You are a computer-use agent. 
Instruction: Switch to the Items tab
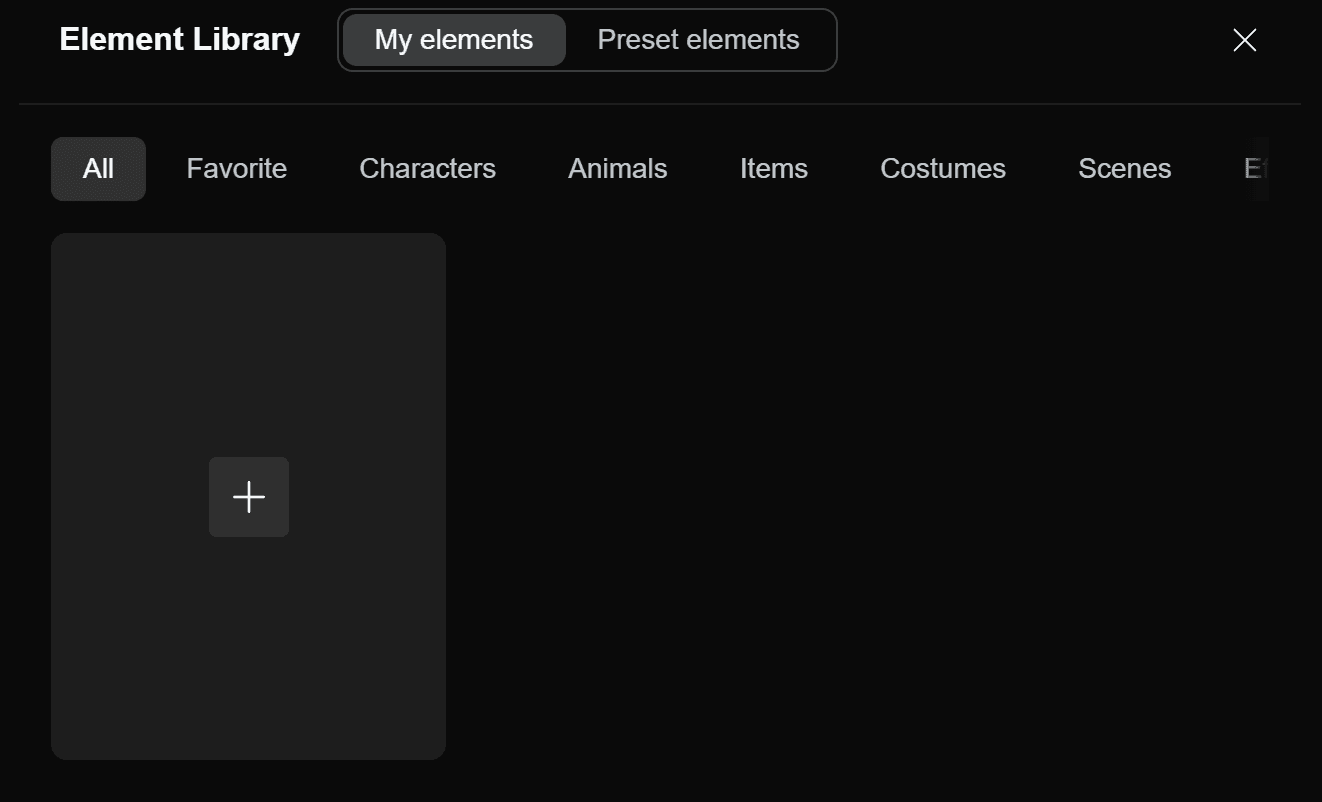(773, 169)
